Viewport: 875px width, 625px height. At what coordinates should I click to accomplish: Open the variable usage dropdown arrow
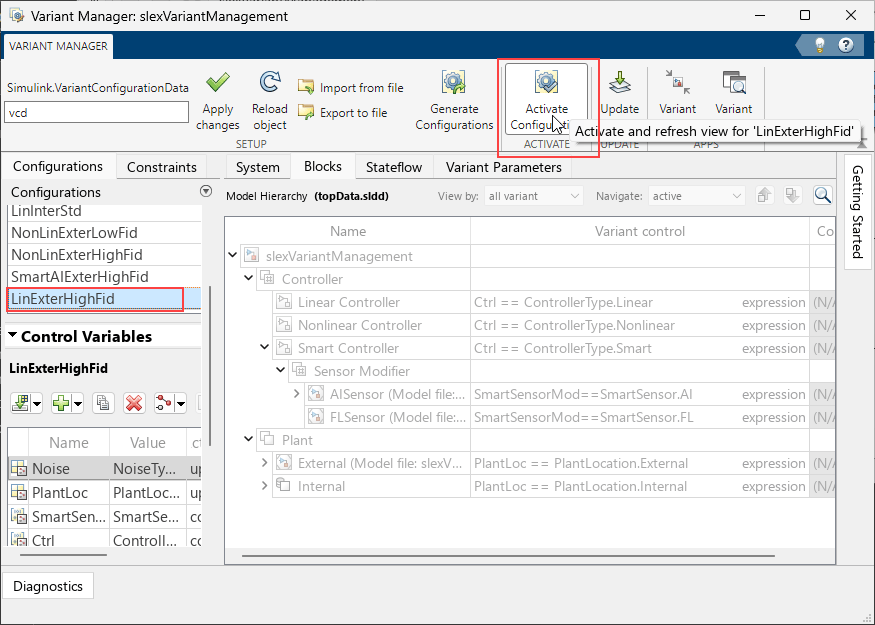coord(180,403)
